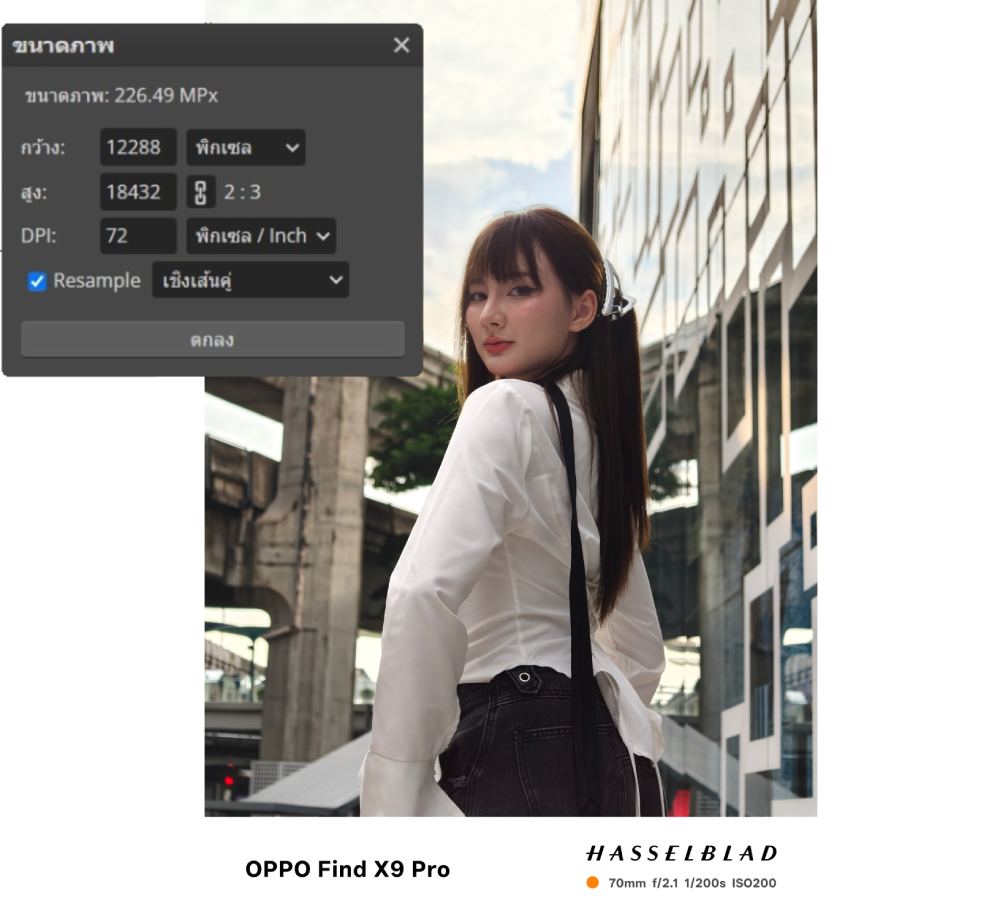Close the ขนาดภาพ dialog with X
1000x919 pixels.
point(401,45)
